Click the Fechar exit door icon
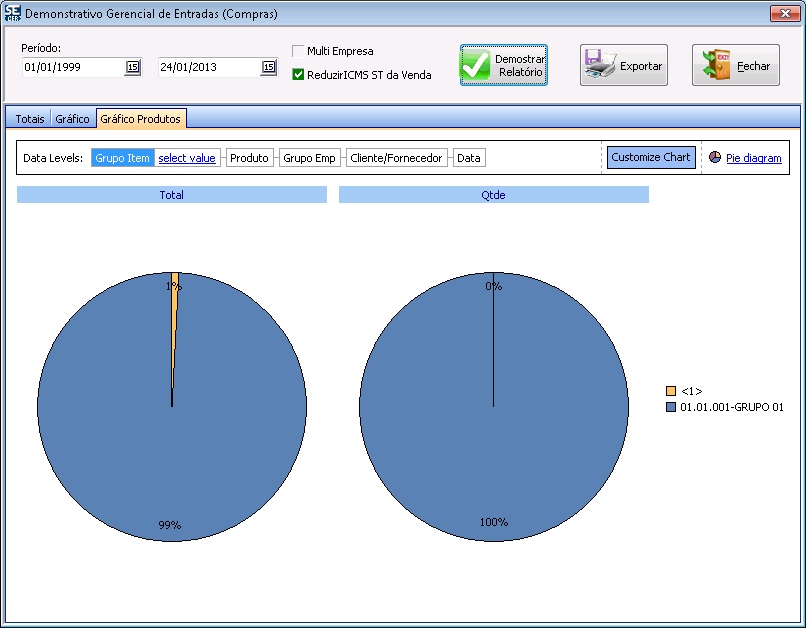 (715, 66)
